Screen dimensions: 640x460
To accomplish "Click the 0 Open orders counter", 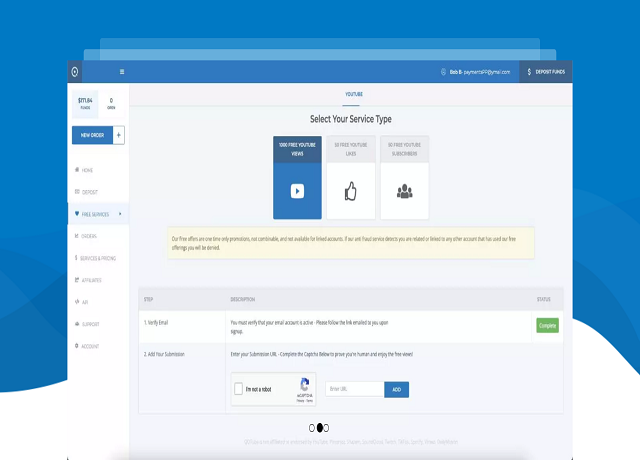I will click(111, 104).
